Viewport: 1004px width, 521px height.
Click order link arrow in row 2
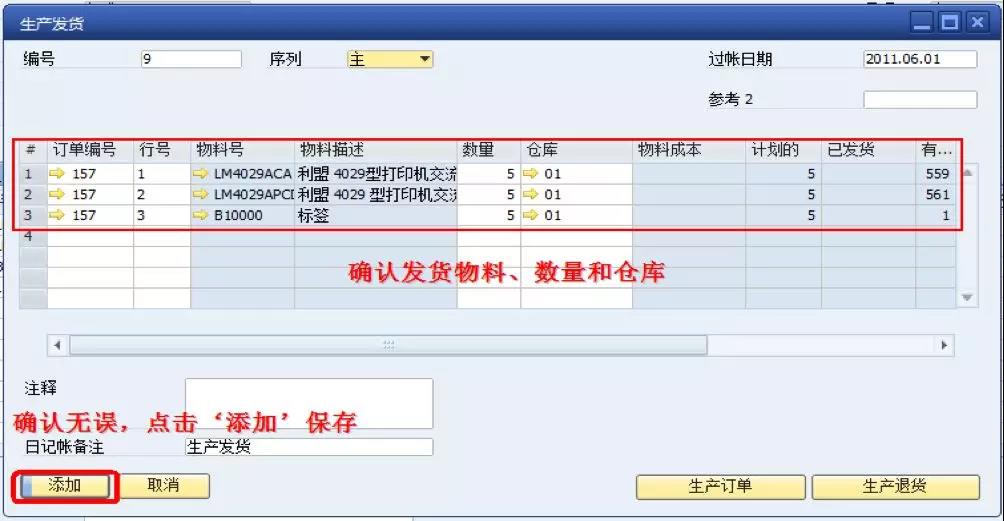click(x=57, y=194)
